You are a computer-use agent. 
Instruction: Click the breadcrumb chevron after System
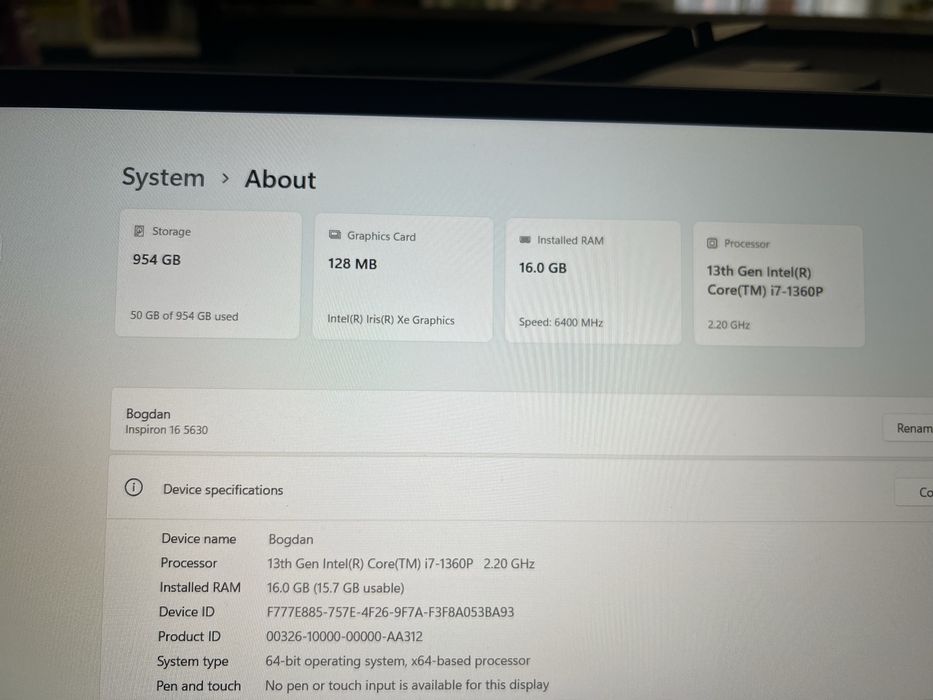click(225, 178)
